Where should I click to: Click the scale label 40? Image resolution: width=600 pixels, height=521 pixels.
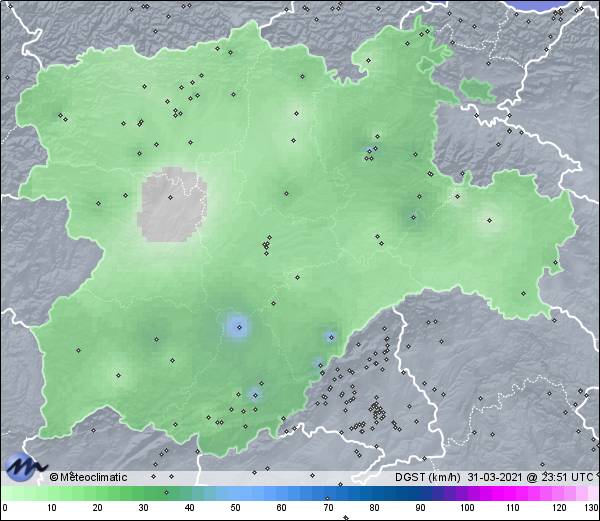189,508
